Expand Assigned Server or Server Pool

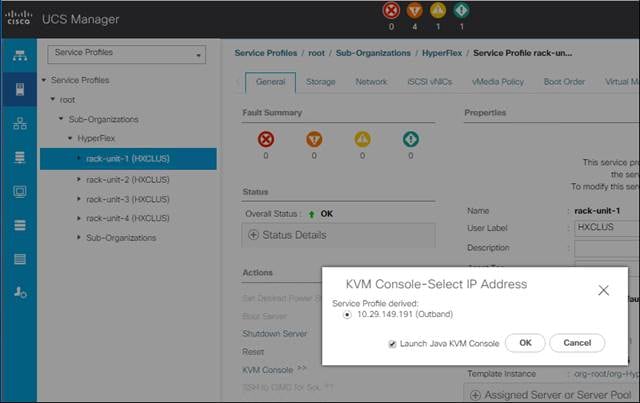pos(475,395)
